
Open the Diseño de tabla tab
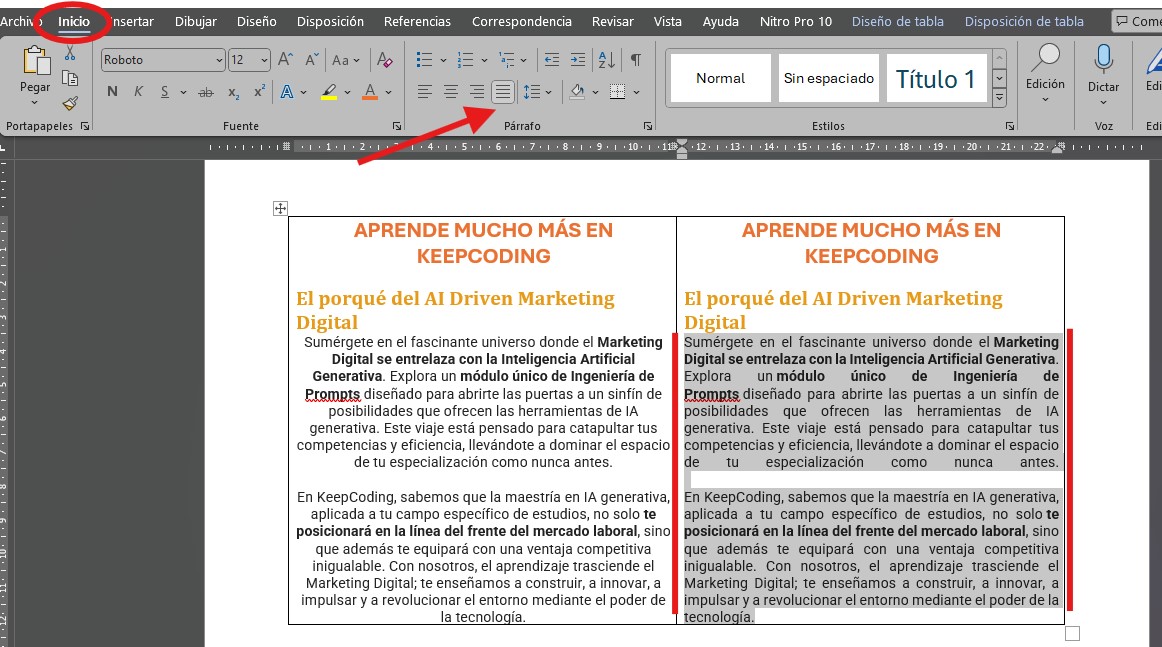point(897,21)
